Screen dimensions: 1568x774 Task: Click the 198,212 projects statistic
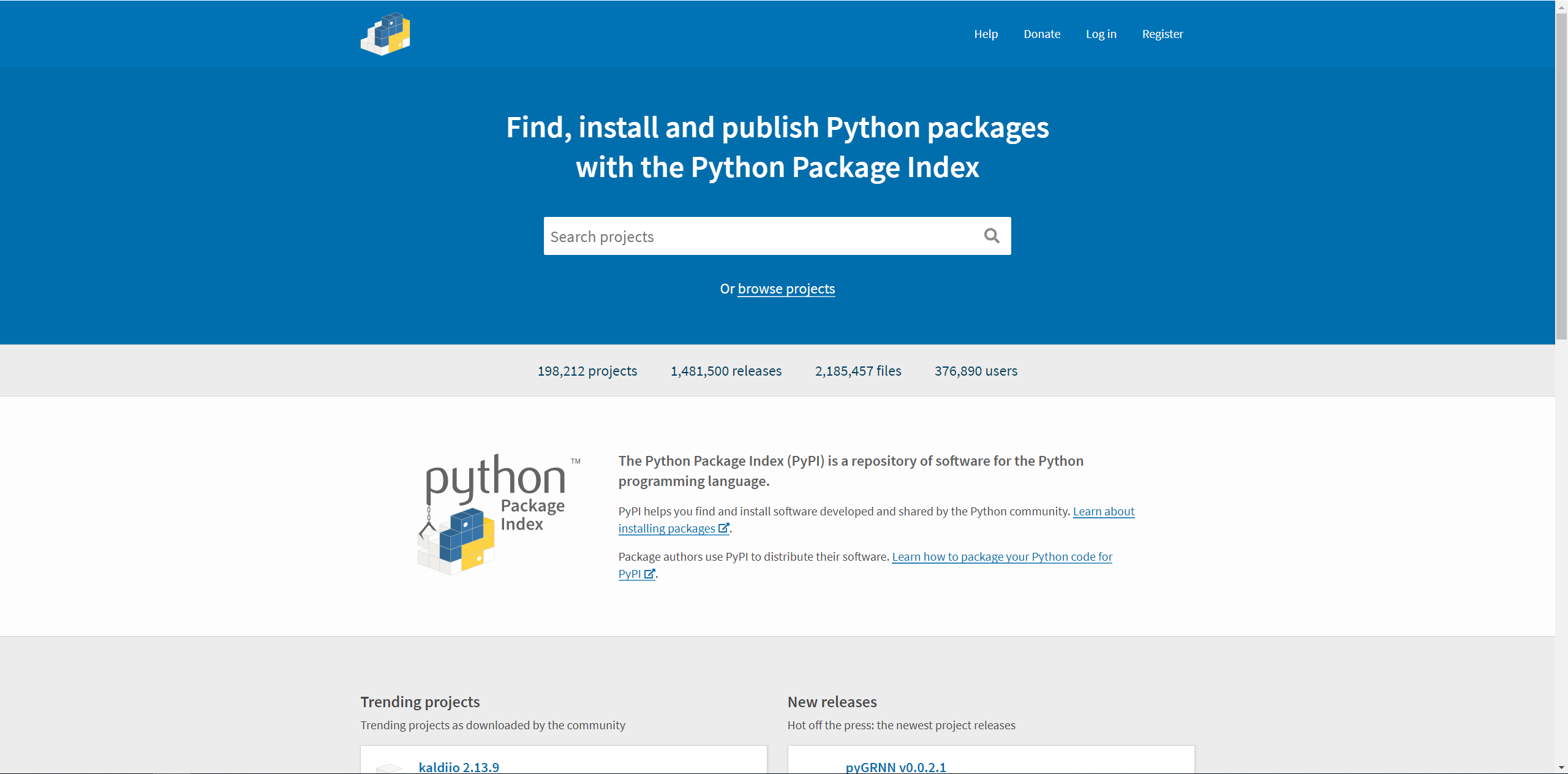tap(587, 370)
